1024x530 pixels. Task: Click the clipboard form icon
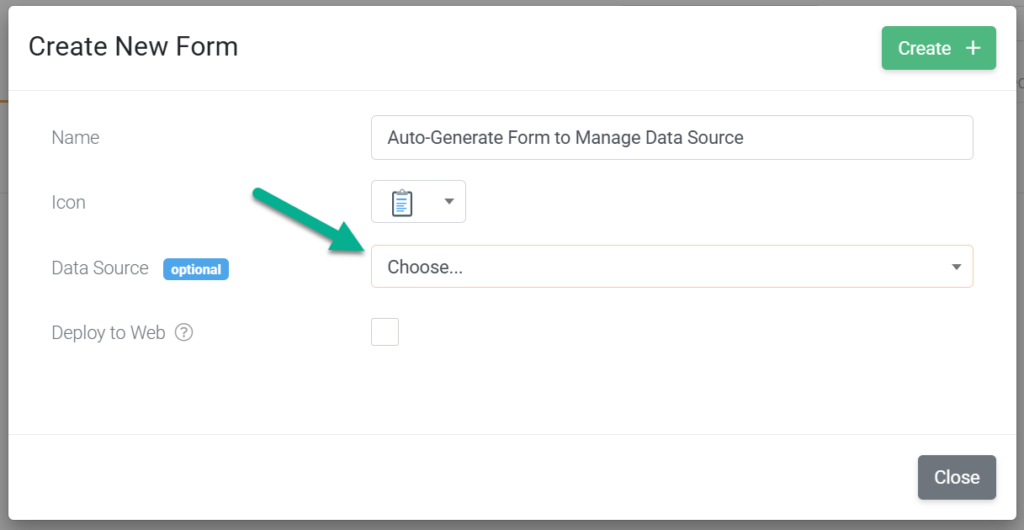pos(402,202)
